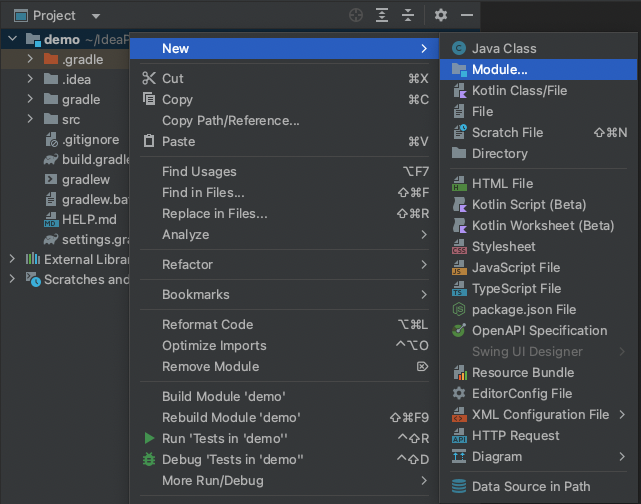The width and height of the screenshot is (641, 504).
Task: Choose Cut from the context menu
Action: coord(285,78)
